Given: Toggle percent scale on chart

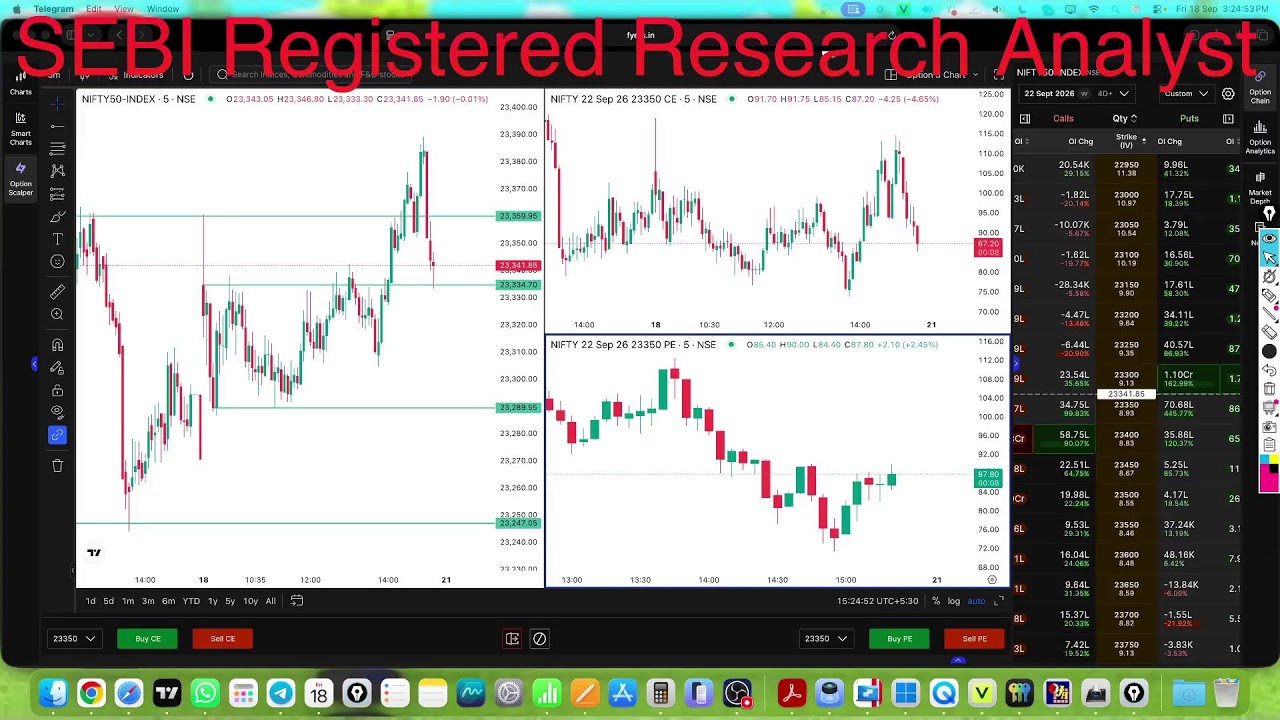Looking at the screenshot, I should [936, 601].
